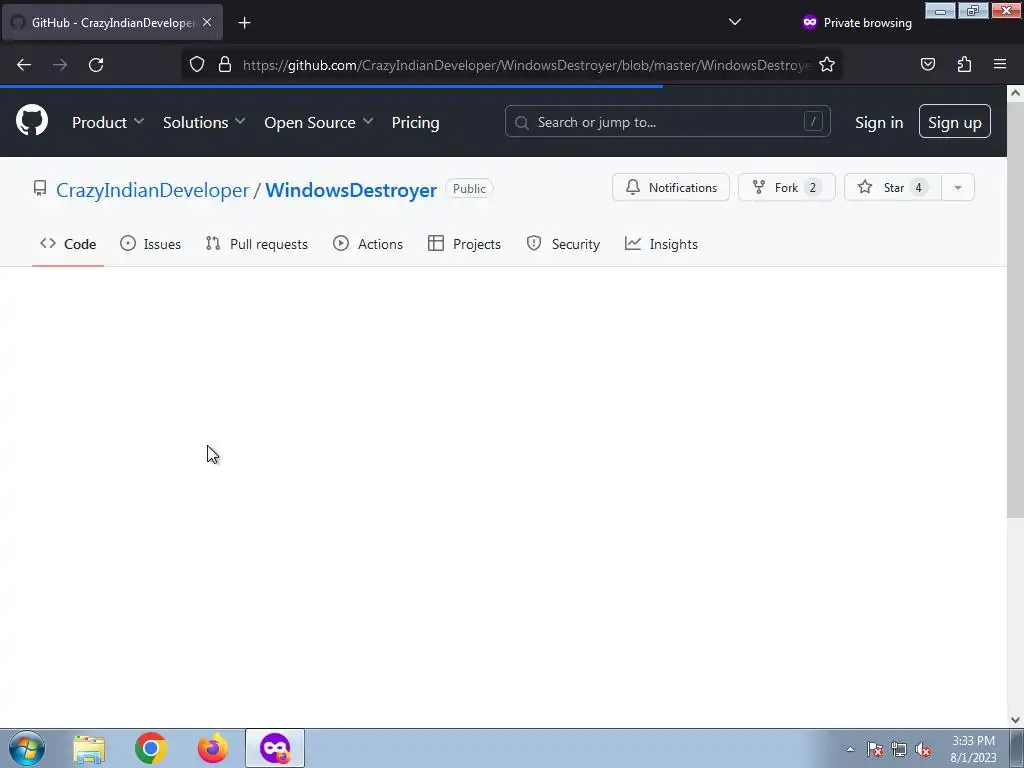Viewport: 1024px width, 768px height.
Task: Bookmark this page with the star
Action: tap(827, 65)
